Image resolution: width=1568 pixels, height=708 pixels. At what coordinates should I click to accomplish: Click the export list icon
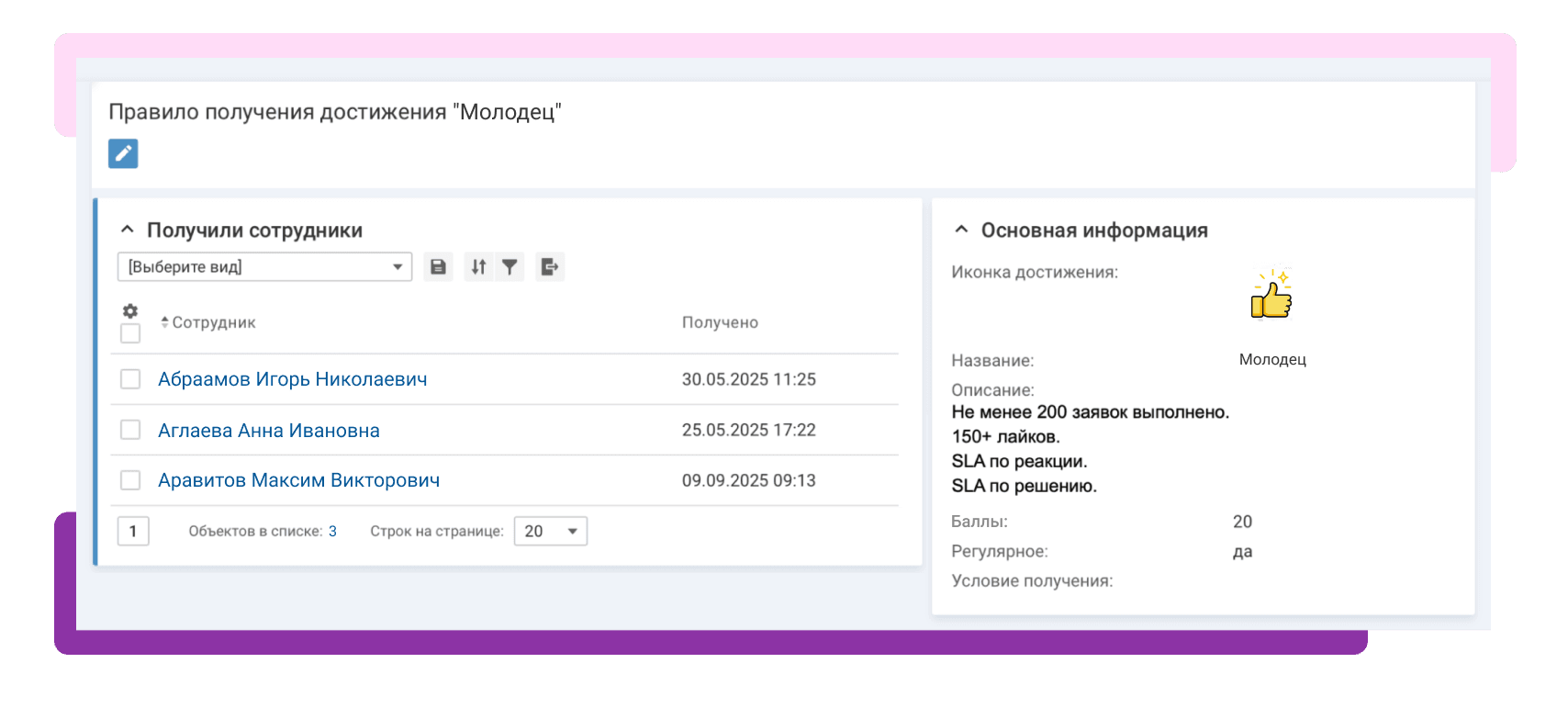pos(549,267)
